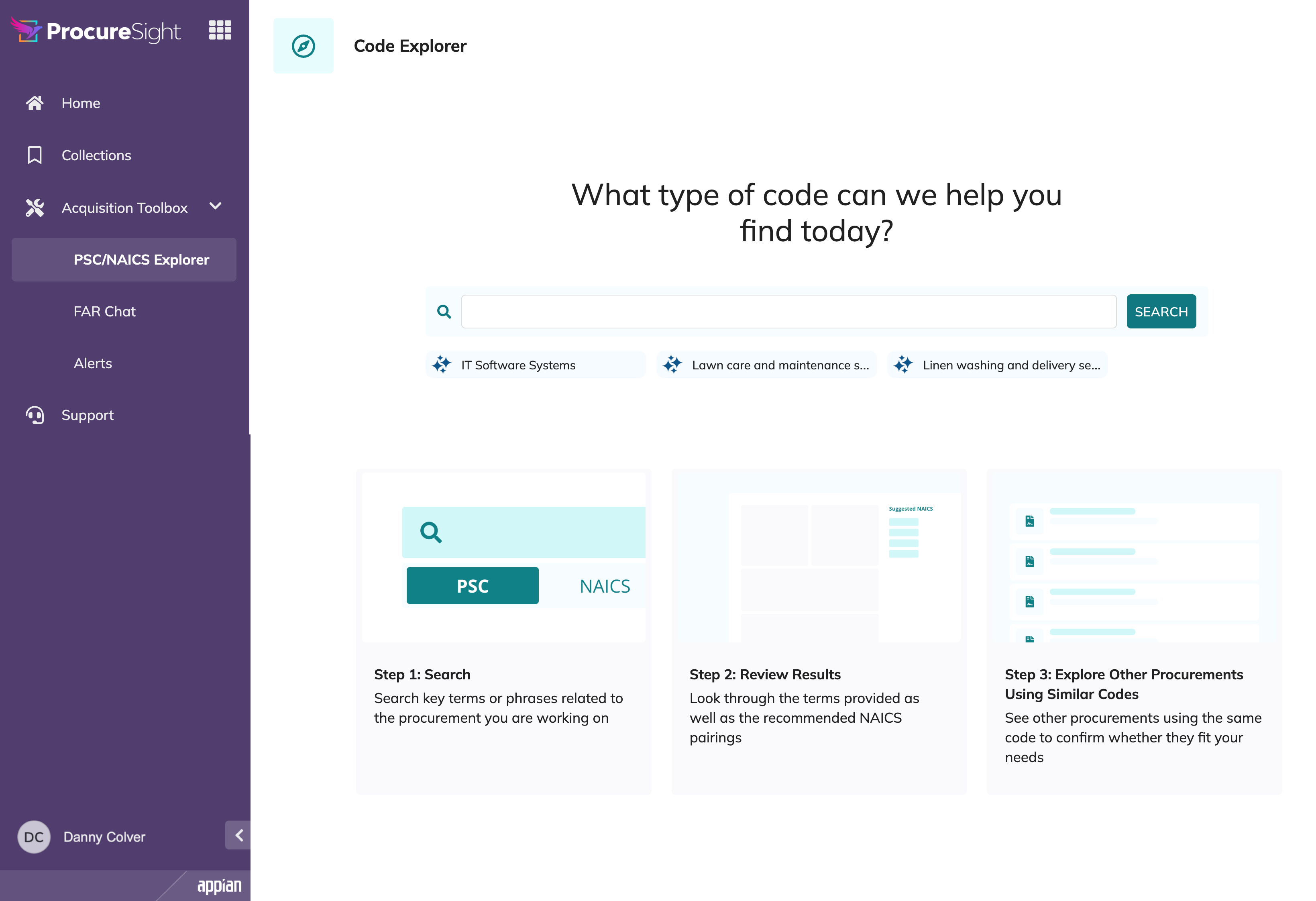
Task: Select Linen washing and delivery suggestion
Action: [x=997, y=365]
